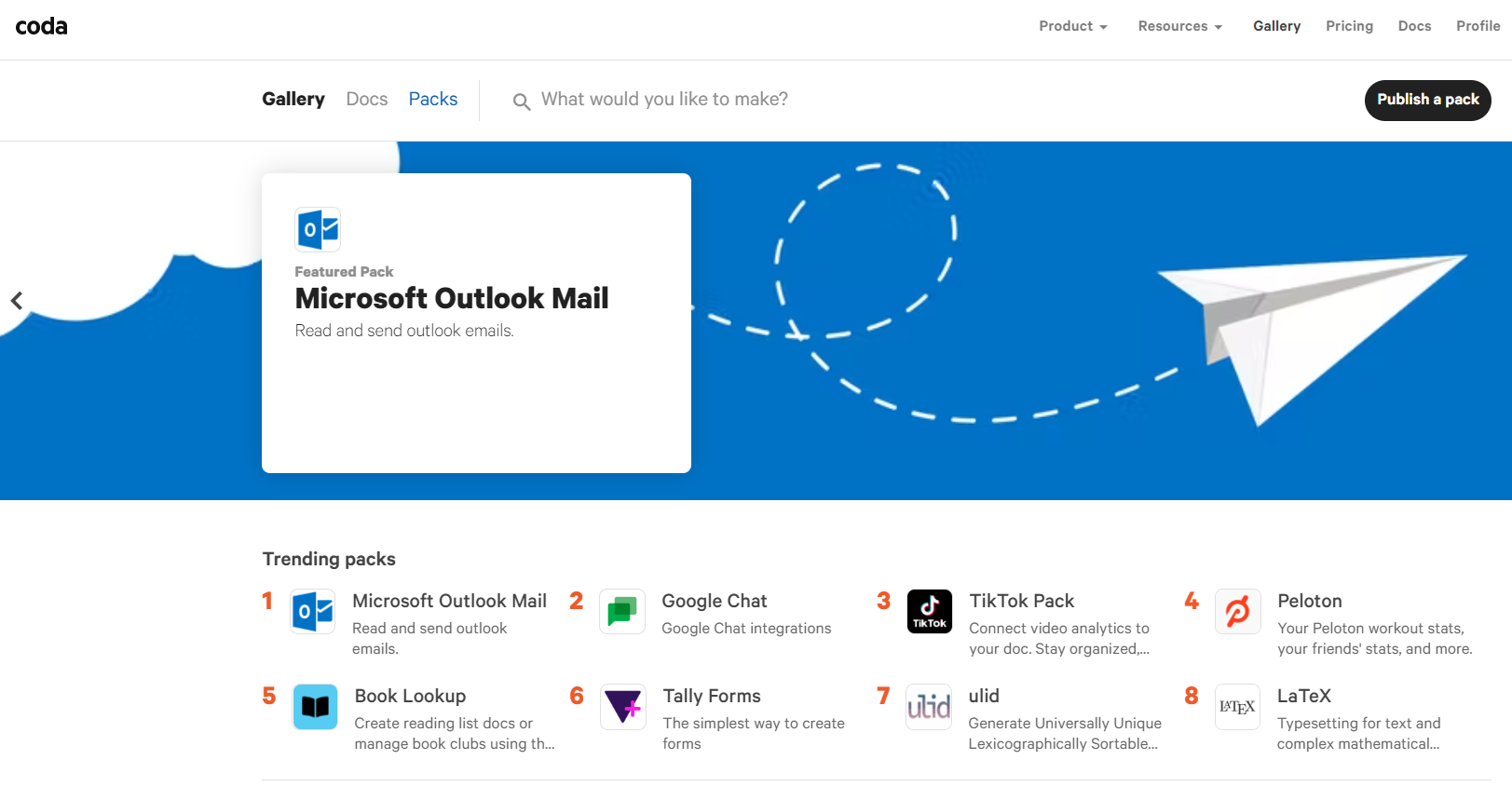Expand the Product dropdown menu
1512x787 pixels.
point(1073,26)
